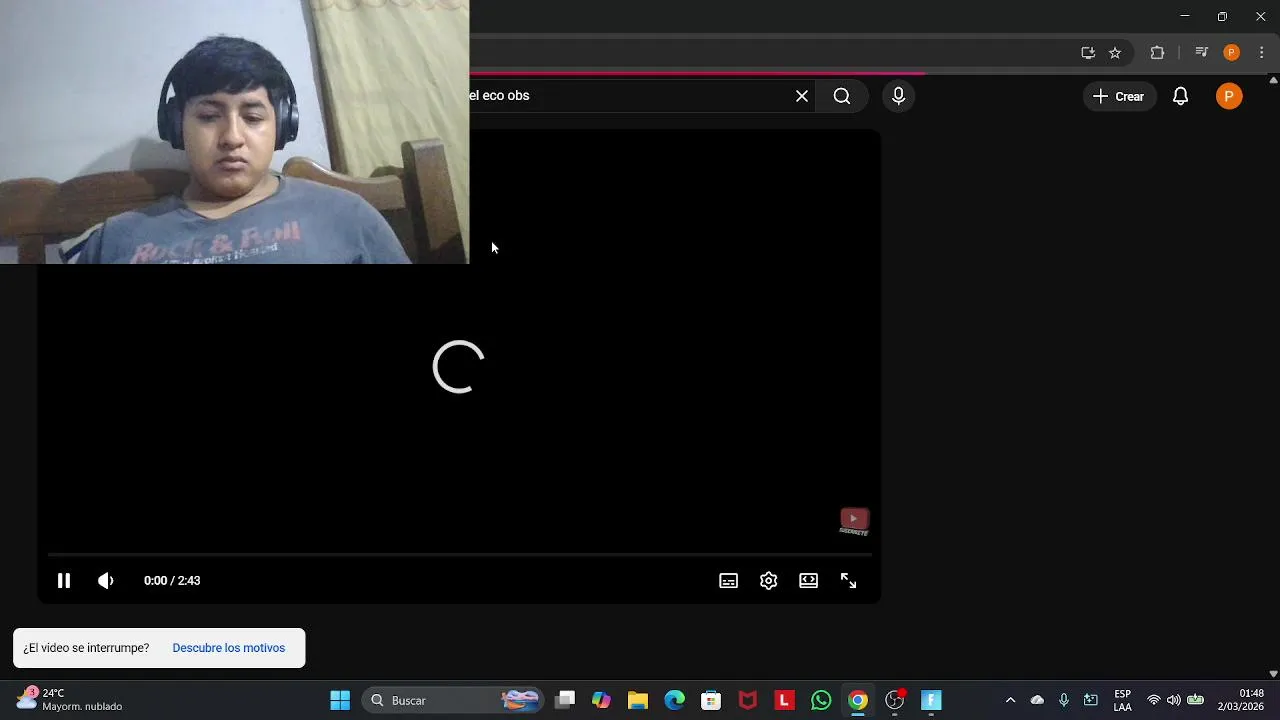Click Descubre los motivos link
Viewport: 1280px width, 720px height.
[228, 648]
